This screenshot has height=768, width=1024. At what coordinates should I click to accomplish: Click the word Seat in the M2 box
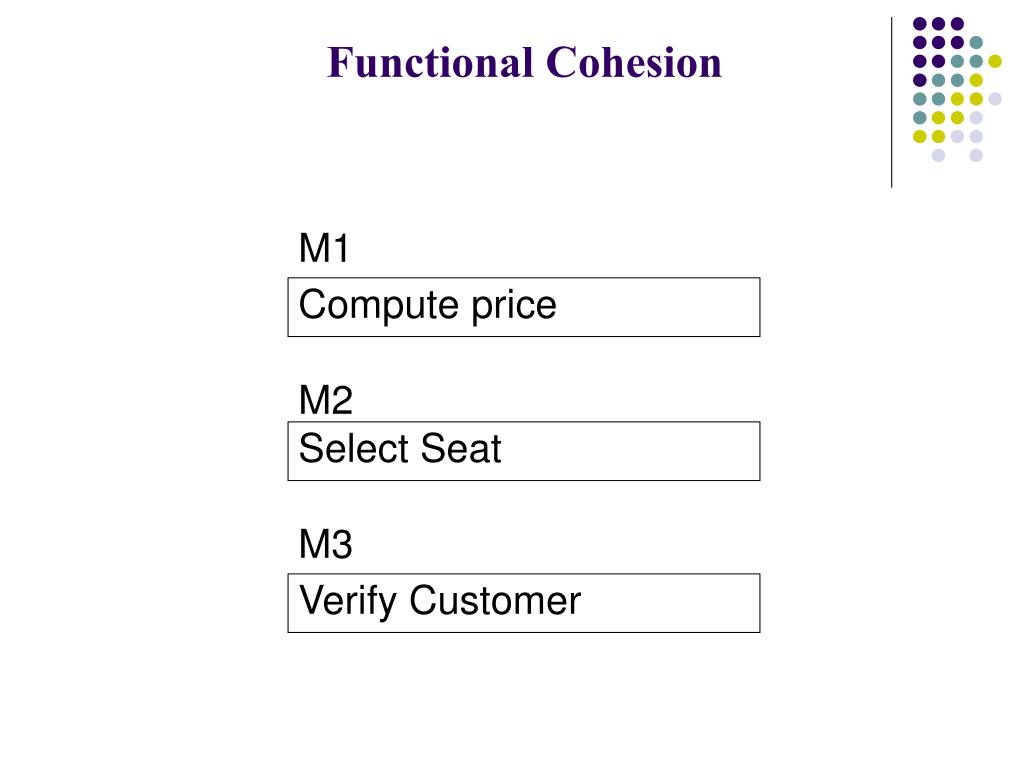[x=461, y=449]
